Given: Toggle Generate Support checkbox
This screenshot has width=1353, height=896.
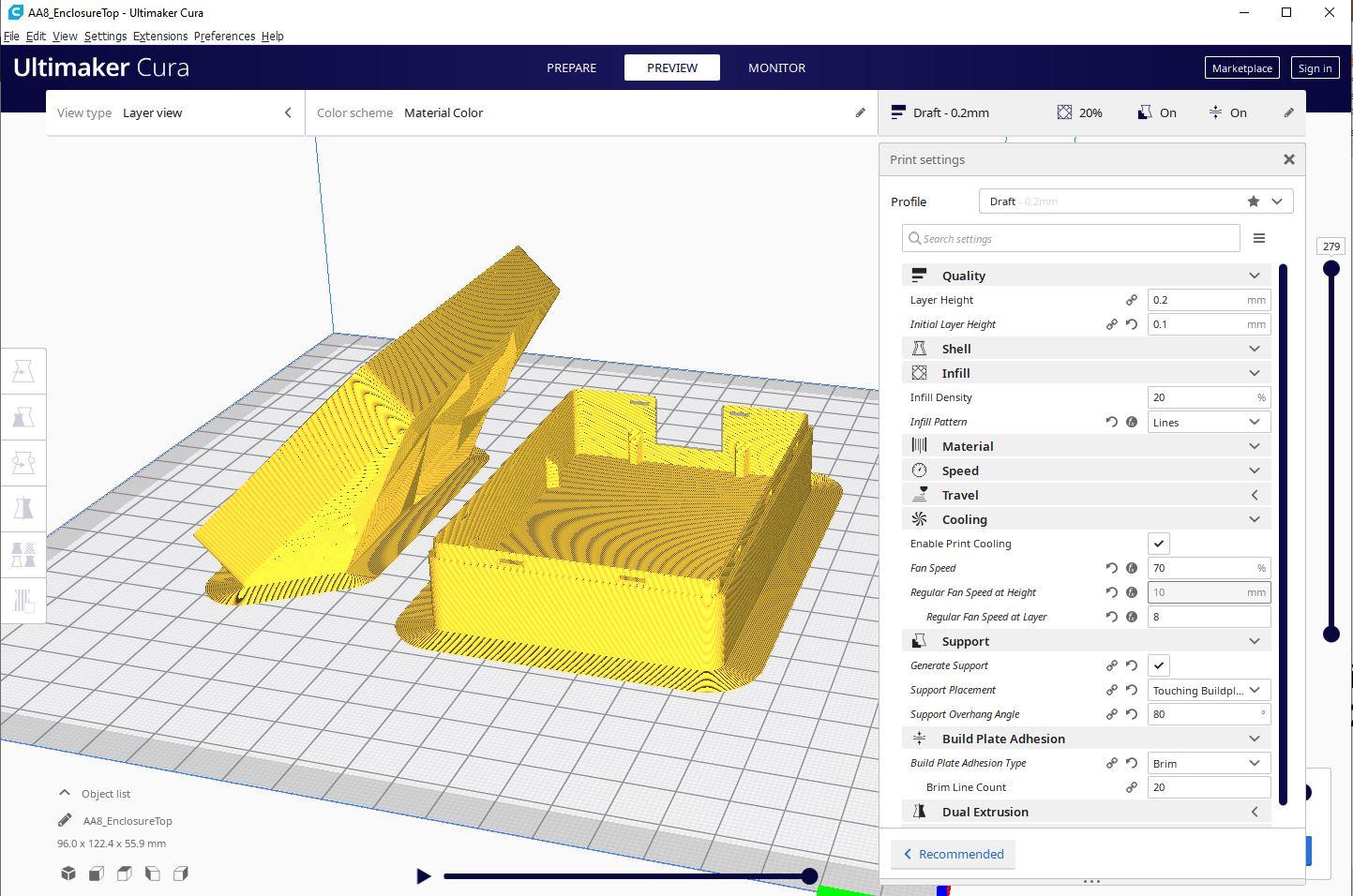Looking at the screenshot, I should pyautogui.click(x=1159, y=665).
